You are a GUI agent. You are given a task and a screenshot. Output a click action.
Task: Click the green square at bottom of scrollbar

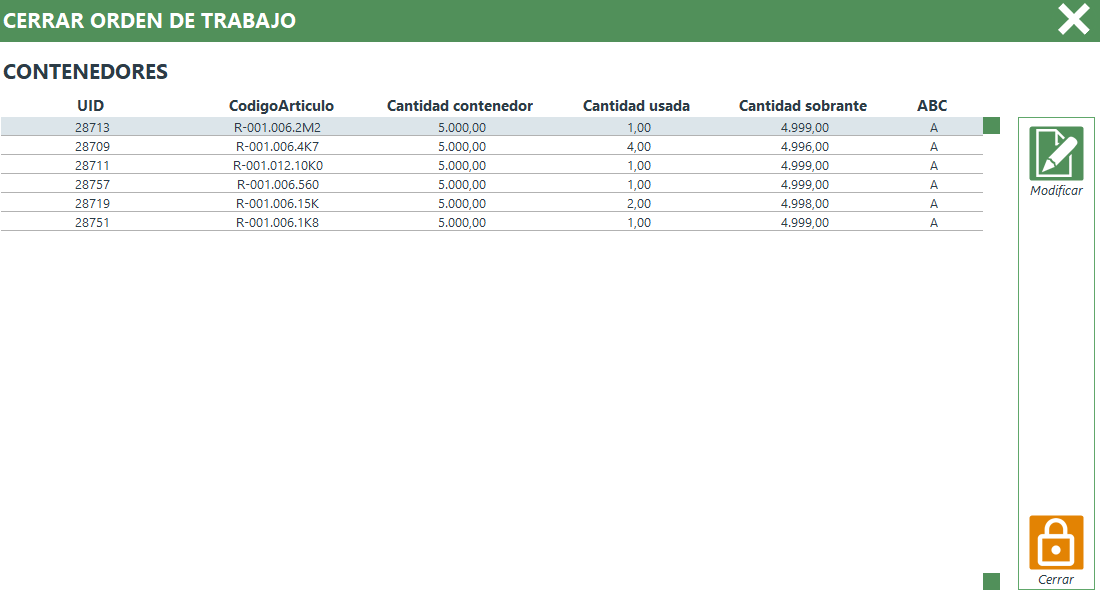(x=991, y=581)
